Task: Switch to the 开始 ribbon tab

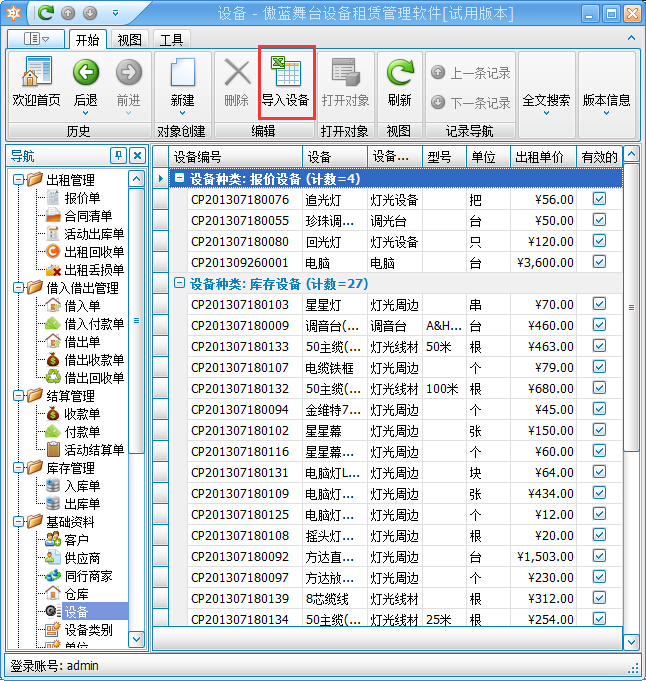Action: pyautogui.click(x=87, y=40)
